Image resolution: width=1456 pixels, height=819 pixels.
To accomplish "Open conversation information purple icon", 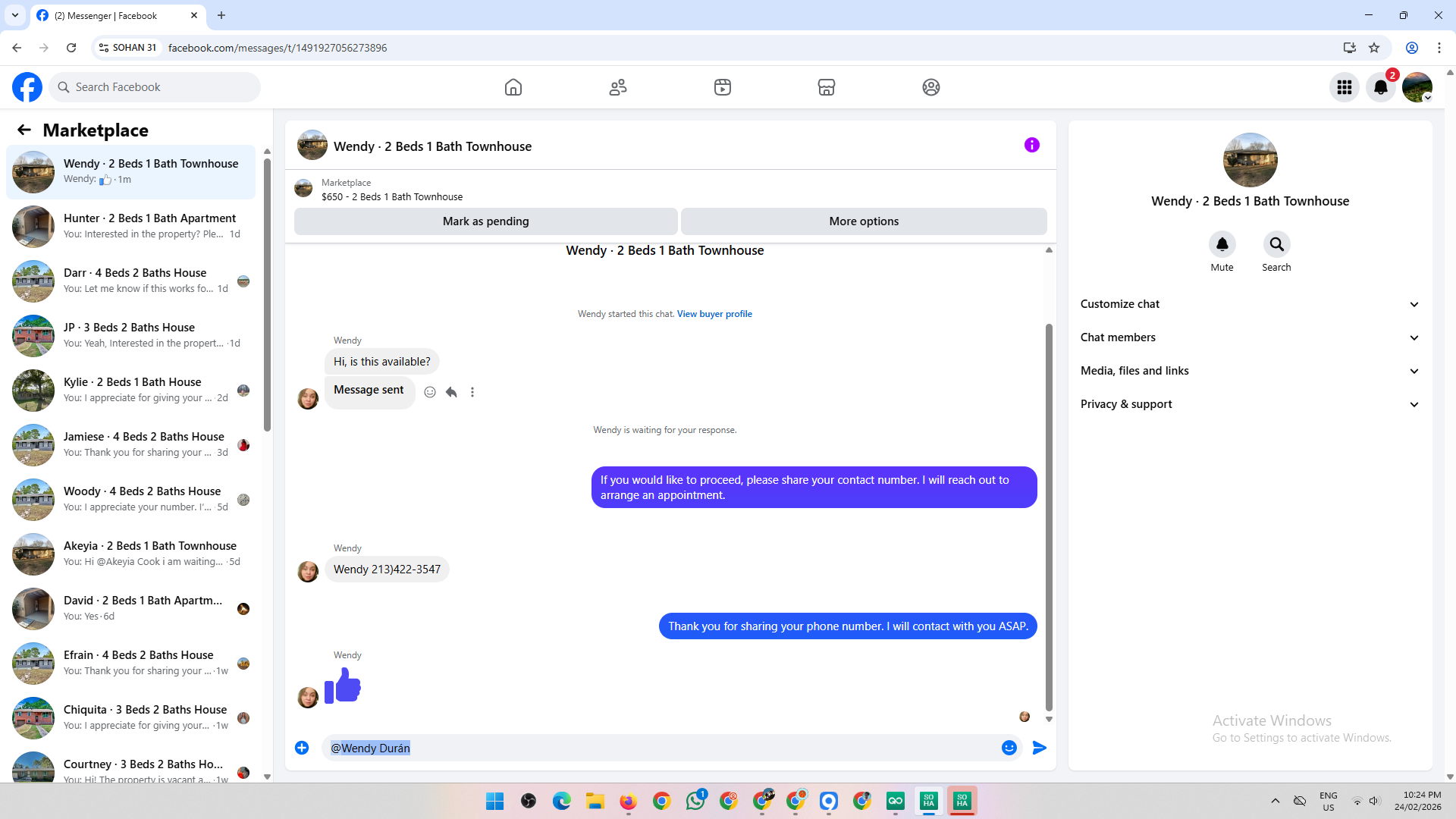I will pyautogui.click(x=1031, y=145).
